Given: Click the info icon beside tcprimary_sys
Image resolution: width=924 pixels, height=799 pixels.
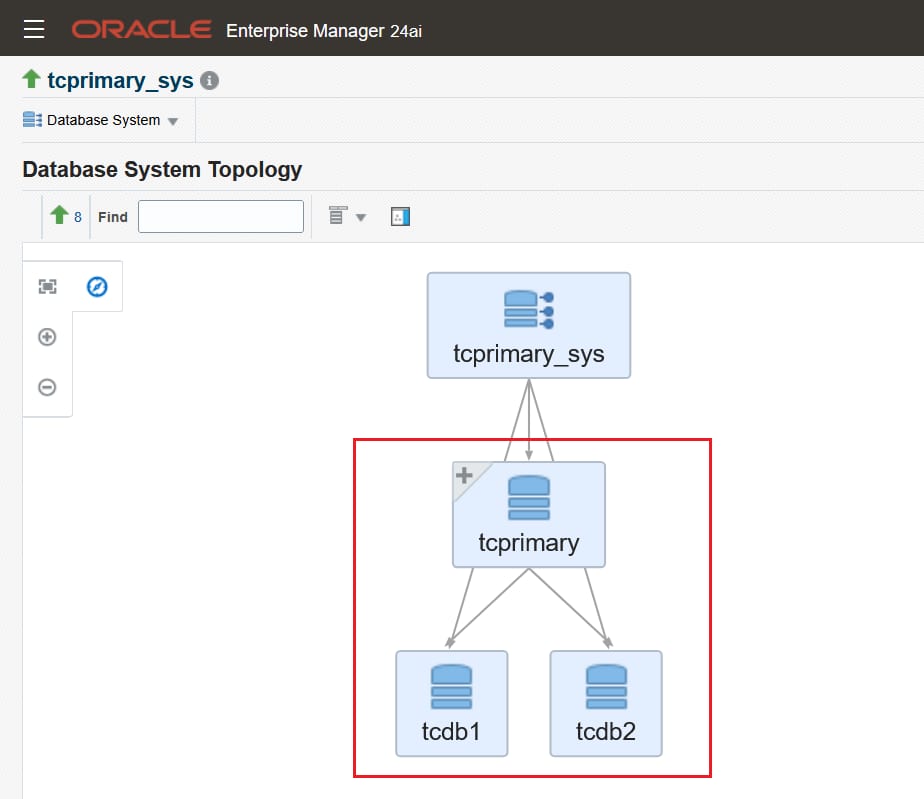Looking at the screenshot, I should [x=209, y=81].
